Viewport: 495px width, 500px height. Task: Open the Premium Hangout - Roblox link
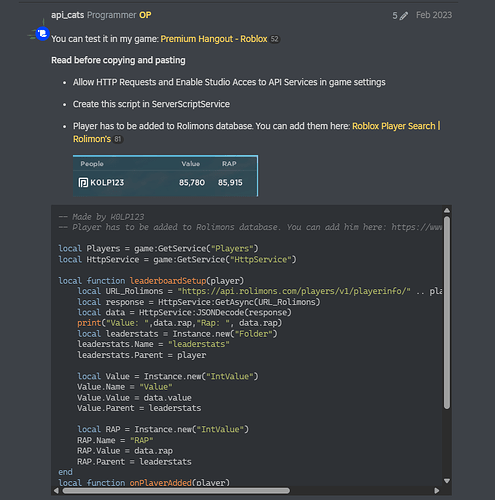pyautogui.click(x=214, y=39)
